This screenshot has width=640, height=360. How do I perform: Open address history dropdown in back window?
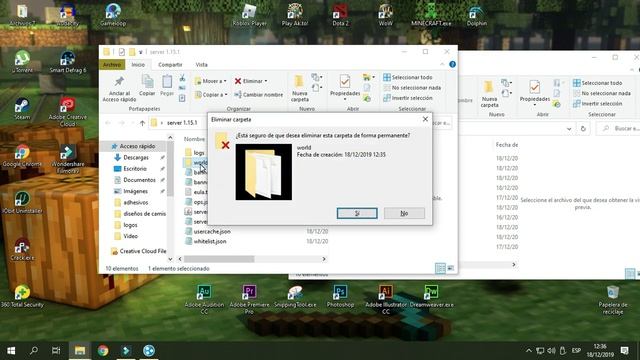pos(569,129)
